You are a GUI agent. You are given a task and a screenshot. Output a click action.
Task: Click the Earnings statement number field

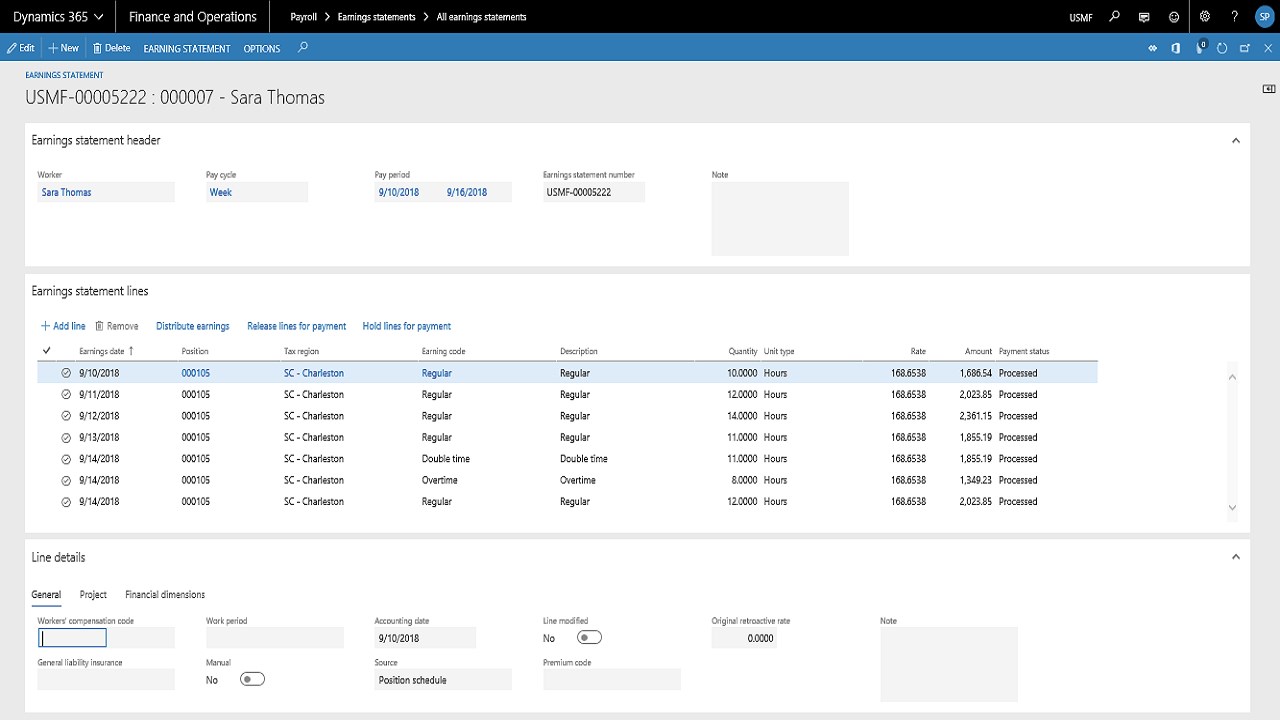tap(594, 192)
